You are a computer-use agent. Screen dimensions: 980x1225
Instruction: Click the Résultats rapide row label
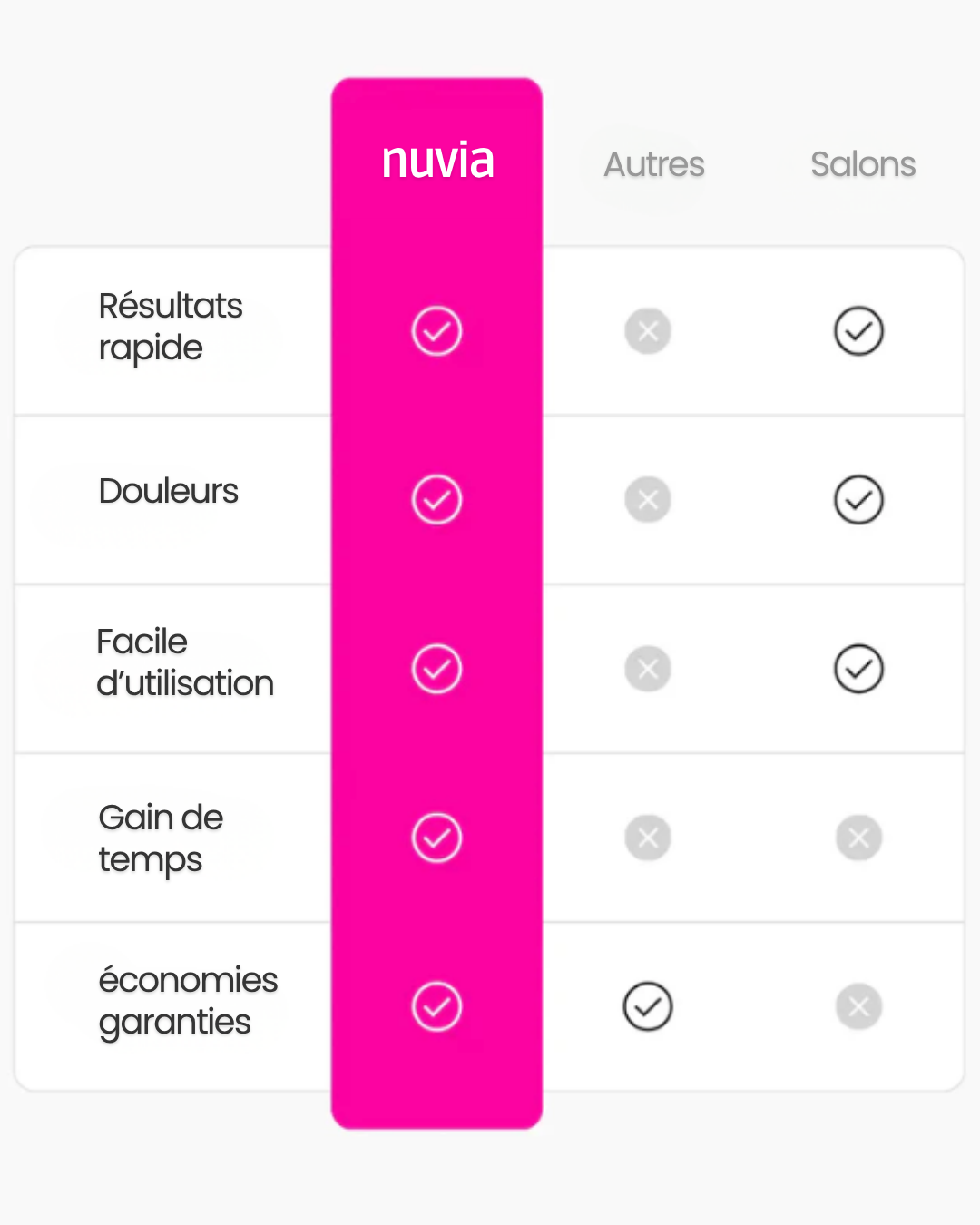point(171,327)
